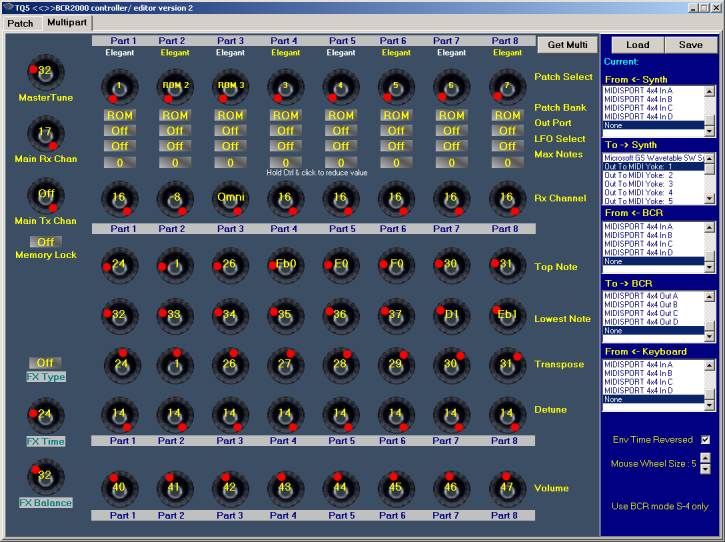Viewport: 725px width, 542px height.
Task: Click the Main Rx Chan knob
Action: [45, 133]
